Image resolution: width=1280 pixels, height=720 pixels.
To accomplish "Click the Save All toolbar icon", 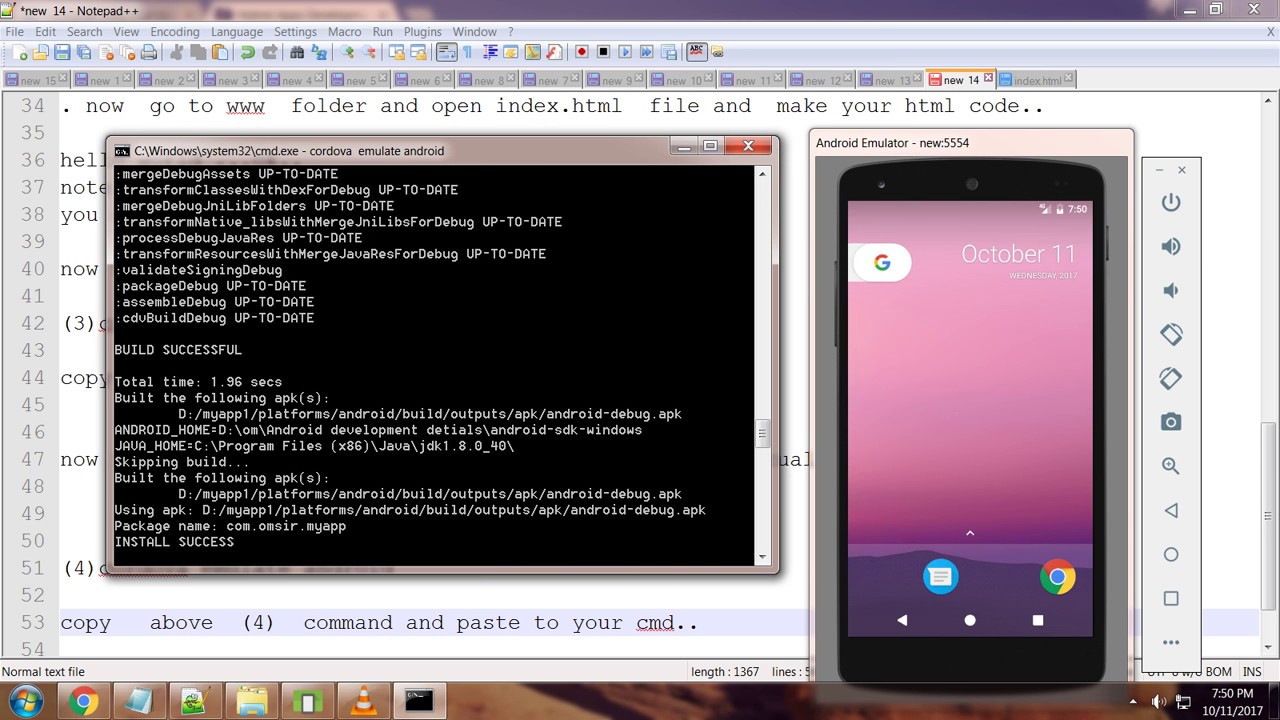I will 84,52.
